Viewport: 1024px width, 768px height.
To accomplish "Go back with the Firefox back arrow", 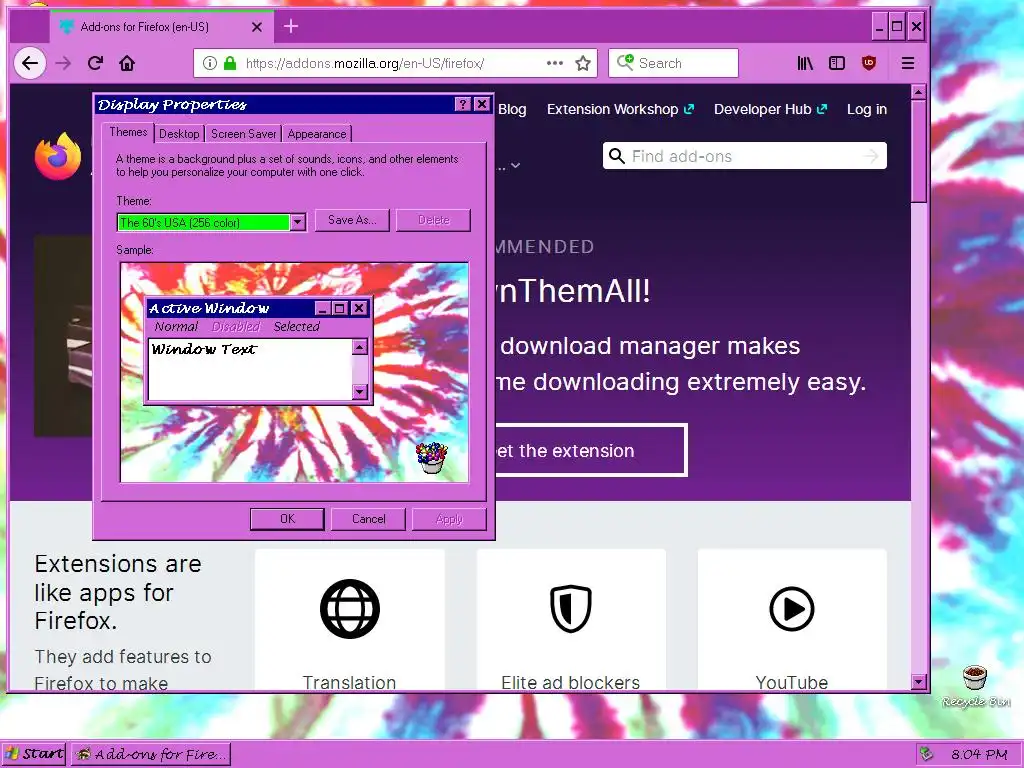I will [x=30, y=63].
